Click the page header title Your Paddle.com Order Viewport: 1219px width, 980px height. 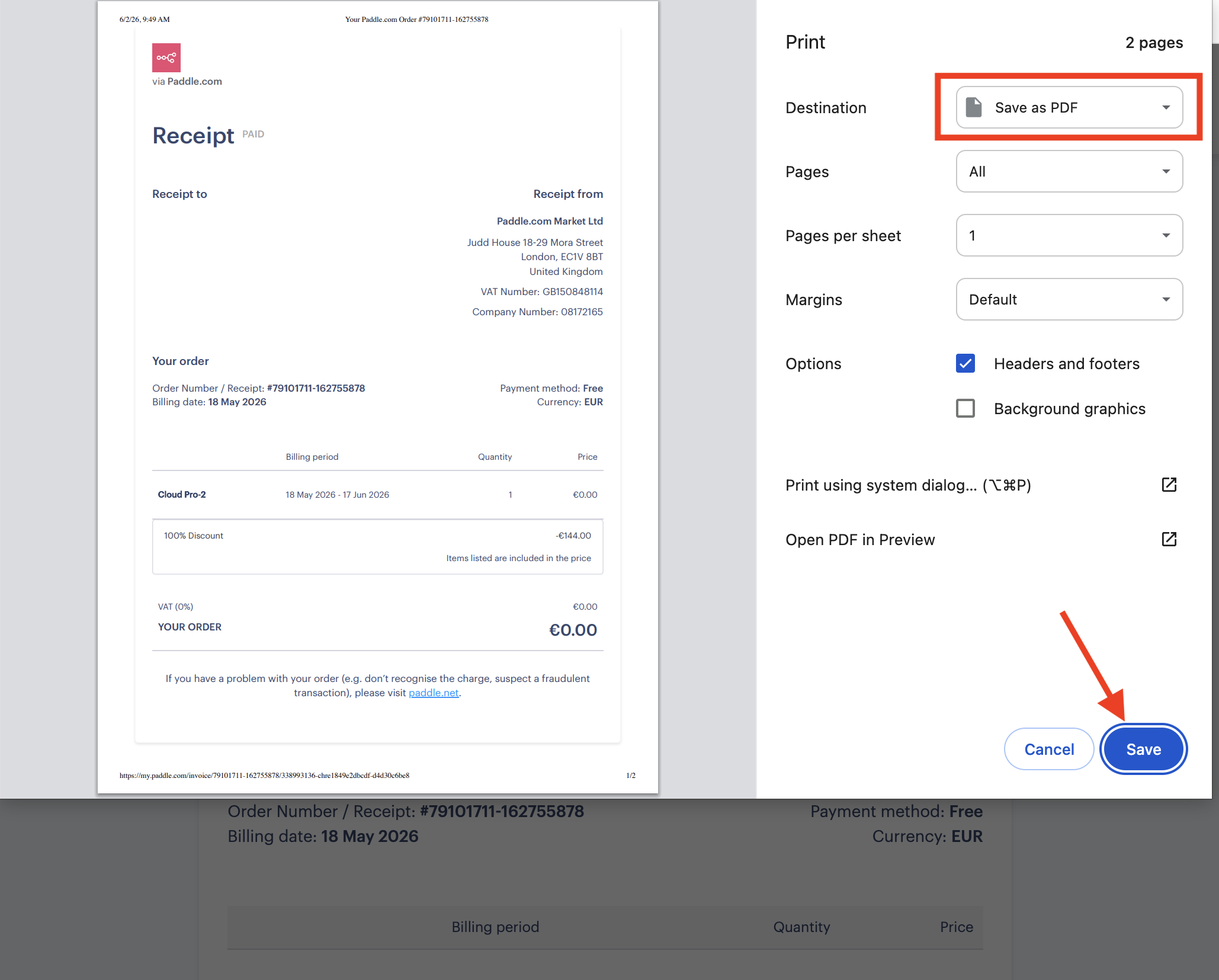point(416,20)
